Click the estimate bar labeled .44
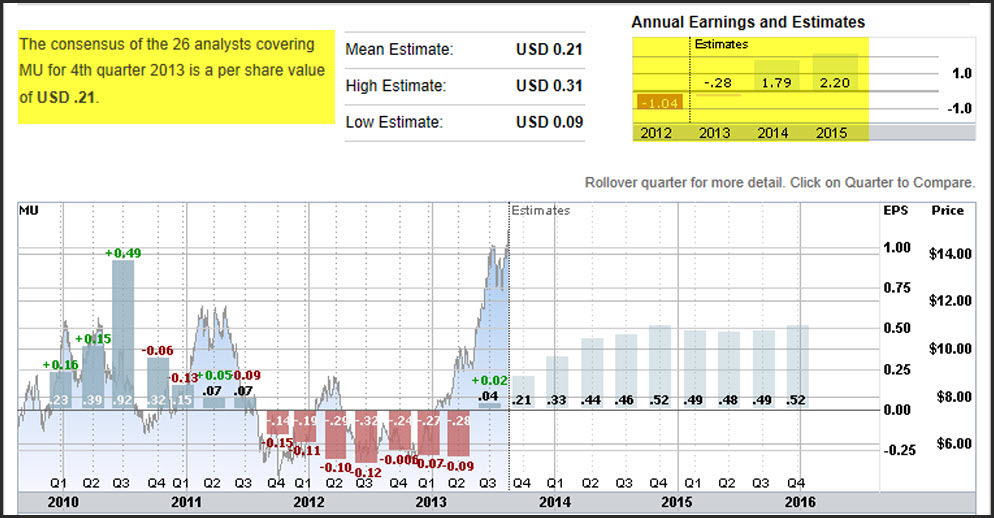 (592, 374)
